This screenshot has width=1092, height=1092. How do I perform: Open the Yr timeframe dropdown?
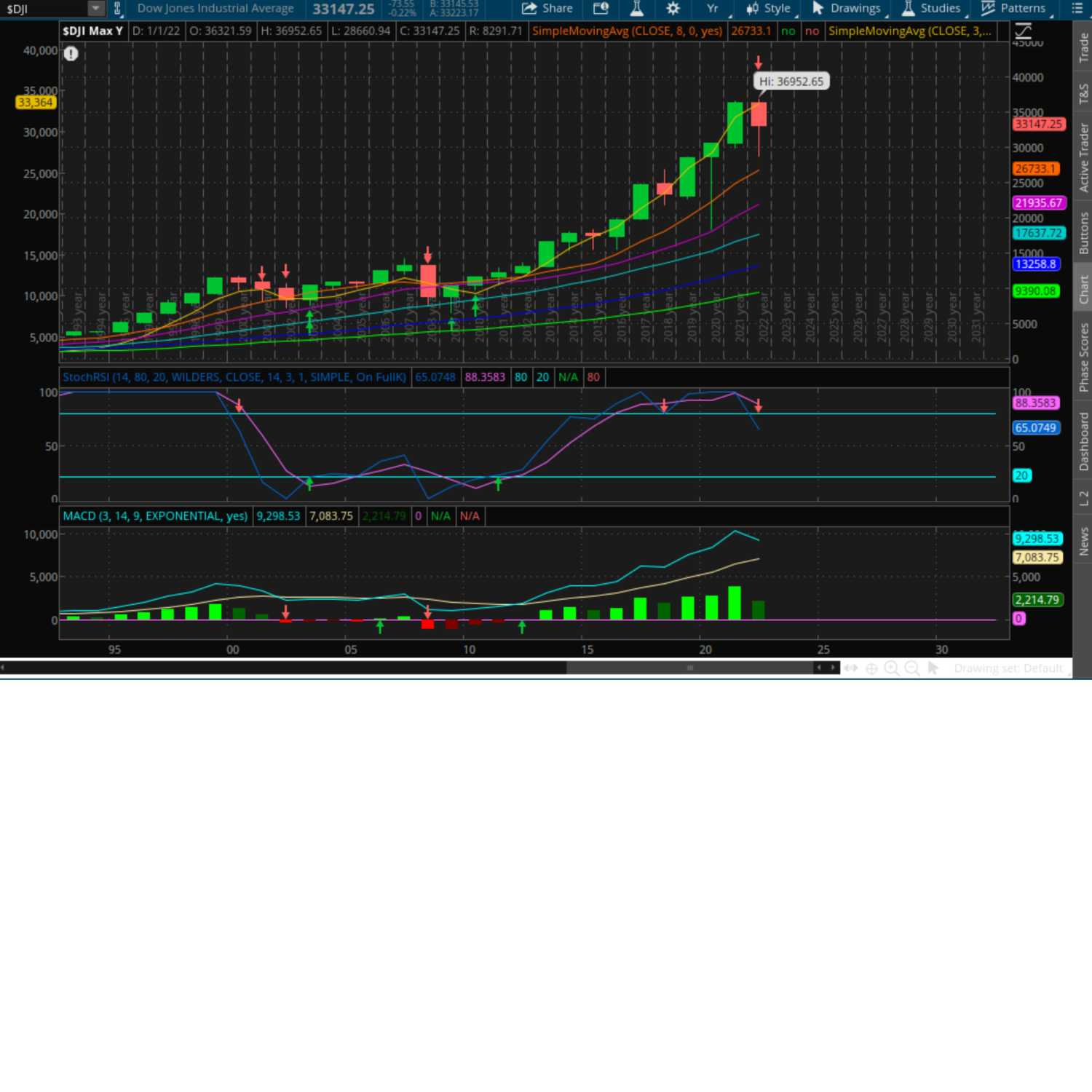click(712, 9)
